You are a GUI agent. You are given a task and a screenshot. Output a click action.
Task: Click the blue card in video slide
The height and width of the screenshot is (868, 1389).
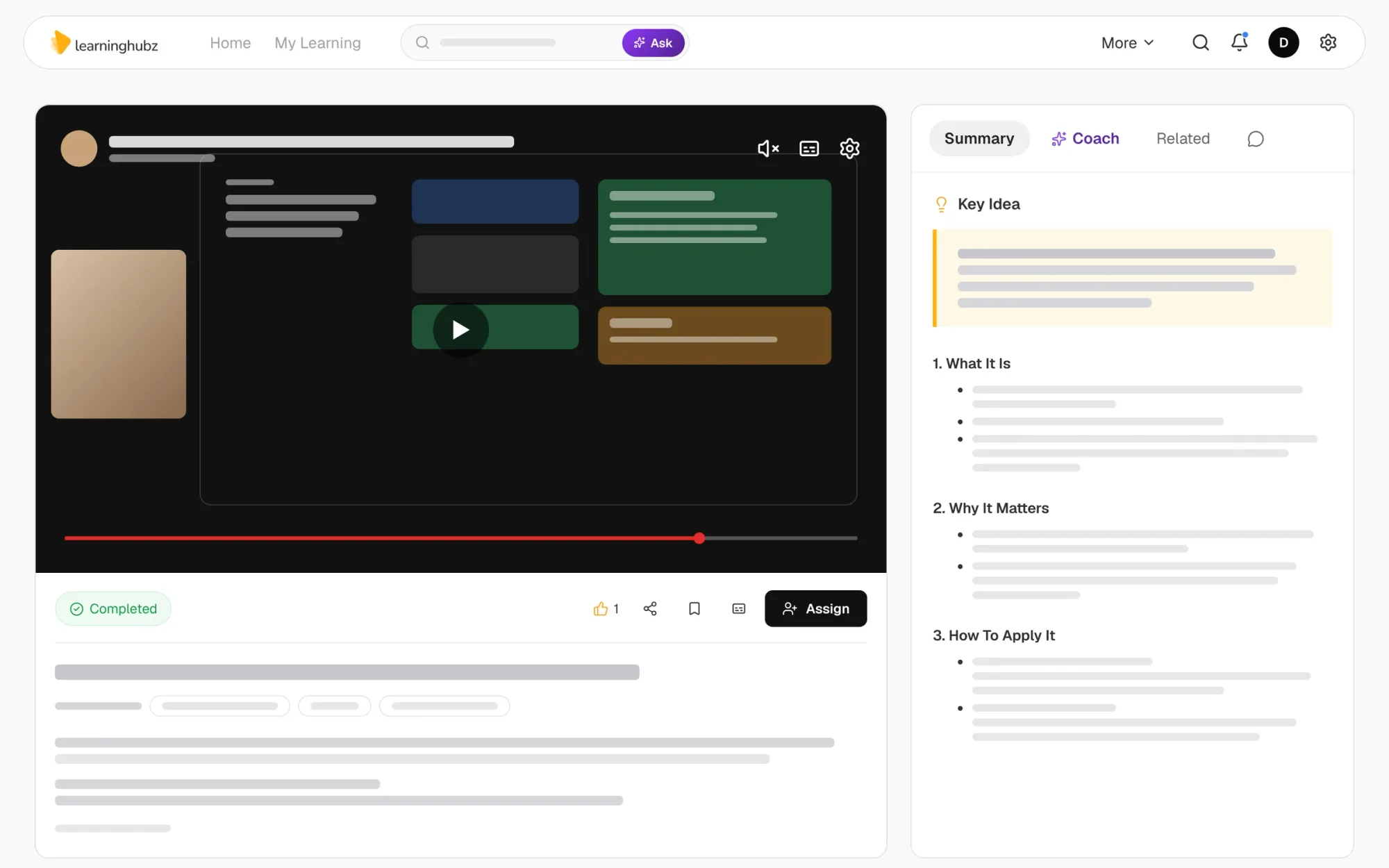(495, 201)
